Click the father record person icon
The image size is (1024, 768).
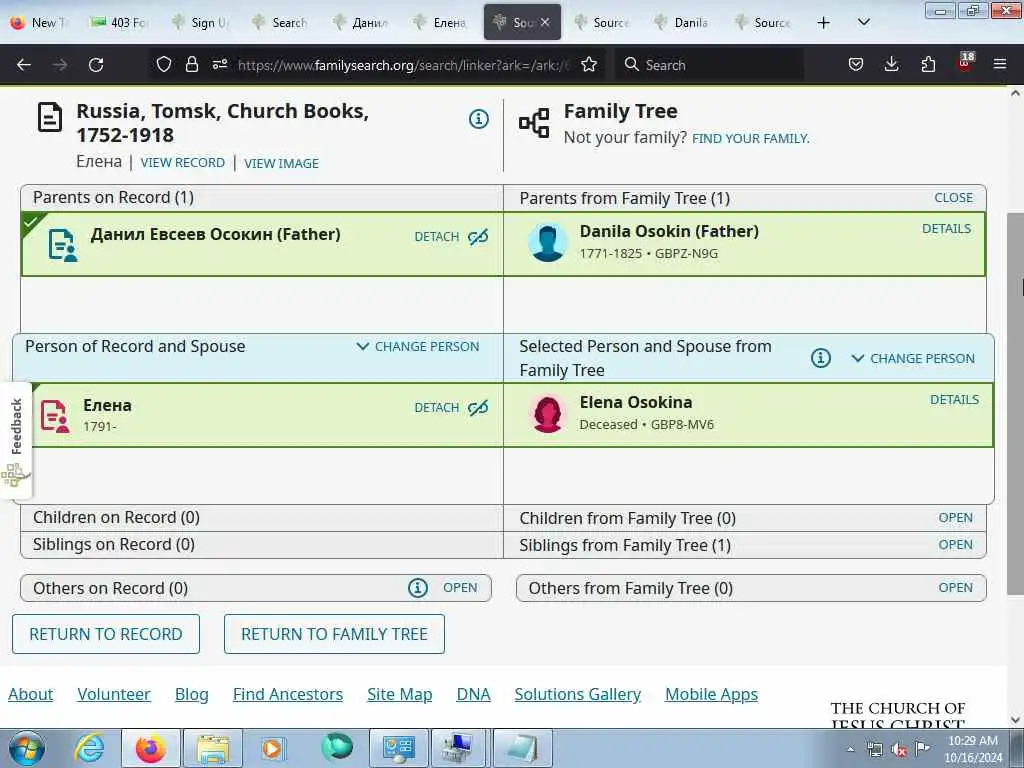pos(63,246)
